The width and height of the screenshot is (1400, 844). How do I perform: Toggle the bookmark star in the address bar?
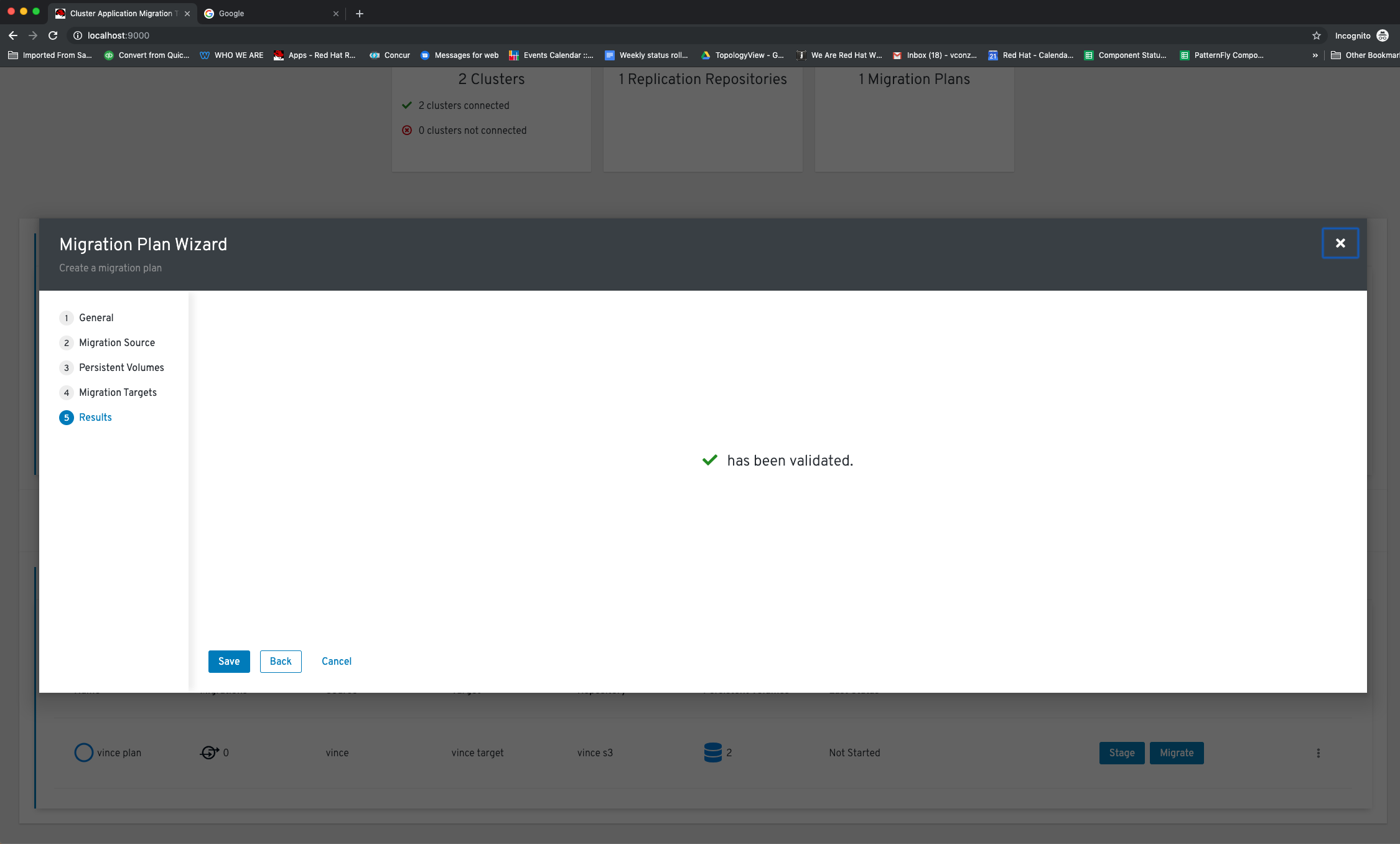(x=1315, y=35)
